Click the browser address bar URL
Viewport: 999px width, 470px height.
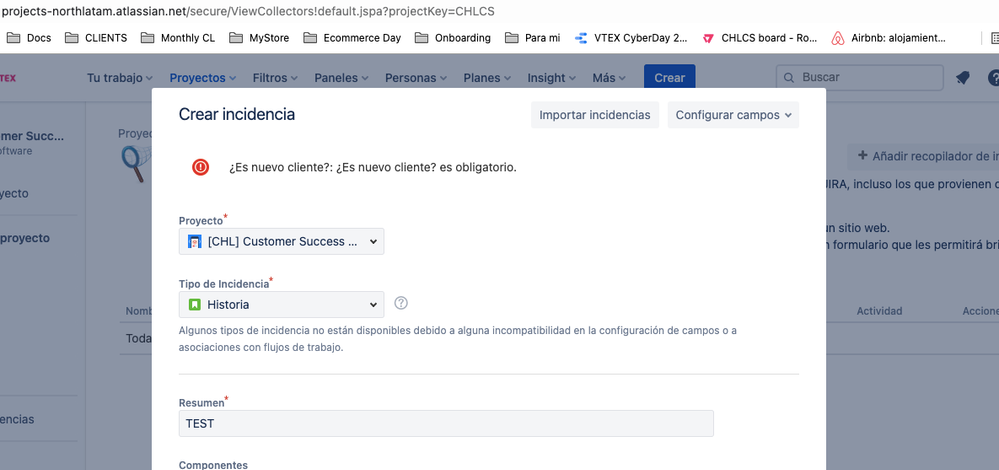coord(248,11)
